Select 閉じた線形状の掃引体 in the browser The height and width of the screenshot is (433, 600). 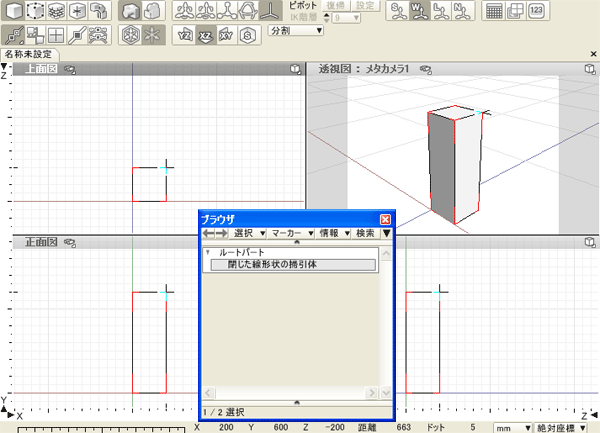pyautogui.click(x=293, y=265)
